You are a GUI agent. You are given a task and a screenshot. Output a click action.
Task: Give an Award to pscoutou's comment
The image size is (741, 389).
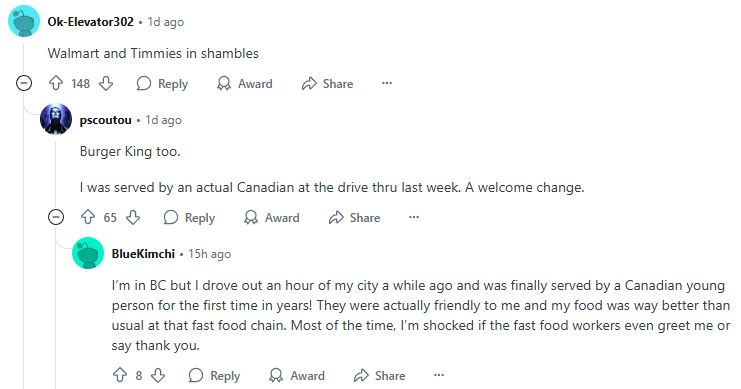[272, 217]
